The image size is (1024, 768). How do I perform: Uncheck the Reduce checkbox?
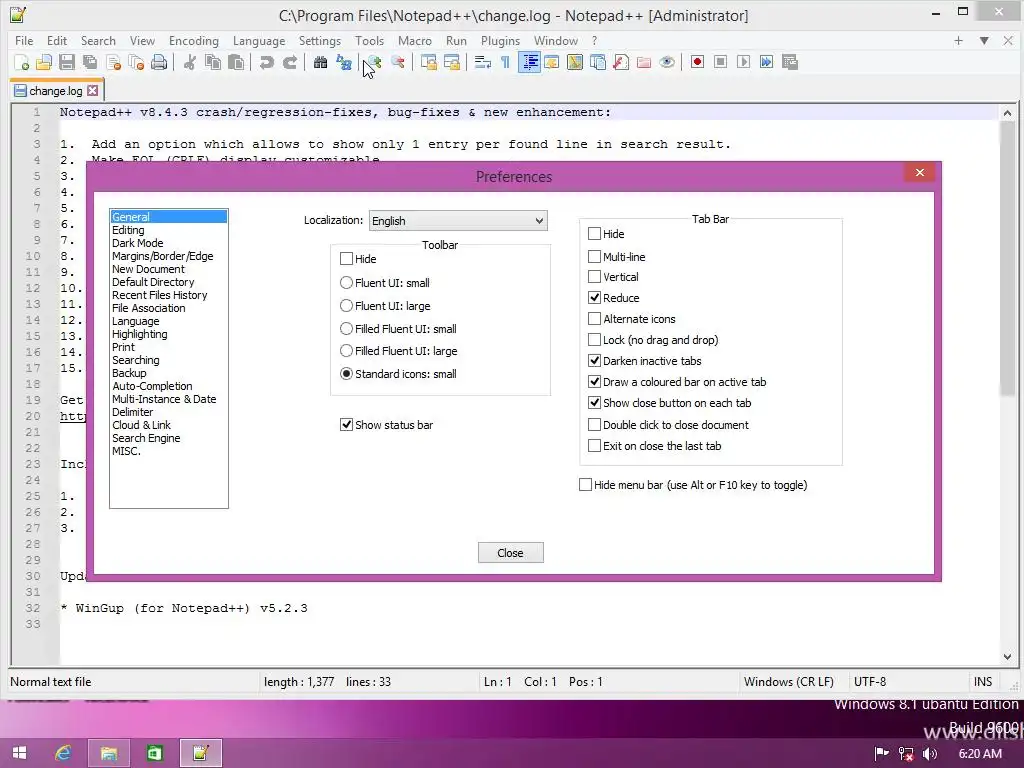(x=594, y=298)
